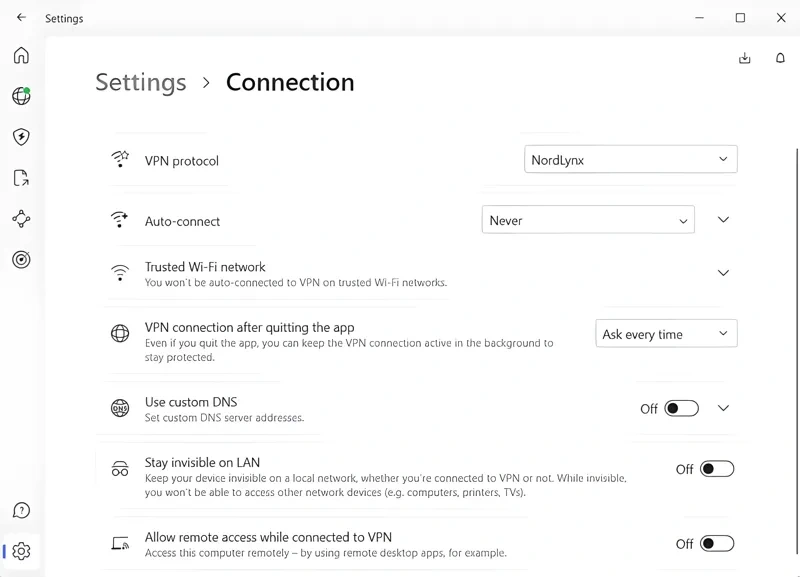
Task: Open the VPN protocol dropdown showing NordLynx
Action: point(630,159)
